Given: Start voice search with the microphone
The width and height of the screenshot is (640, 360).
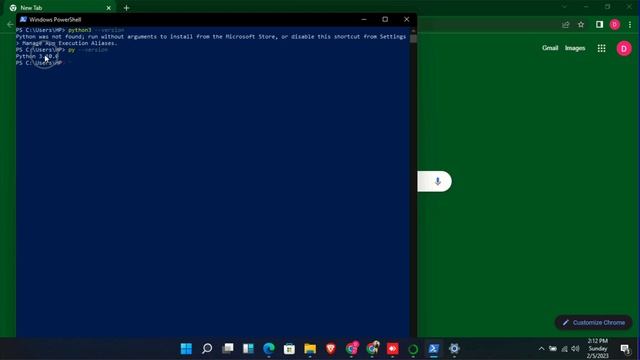Looking at the screenshot, I should pos(438,181).
